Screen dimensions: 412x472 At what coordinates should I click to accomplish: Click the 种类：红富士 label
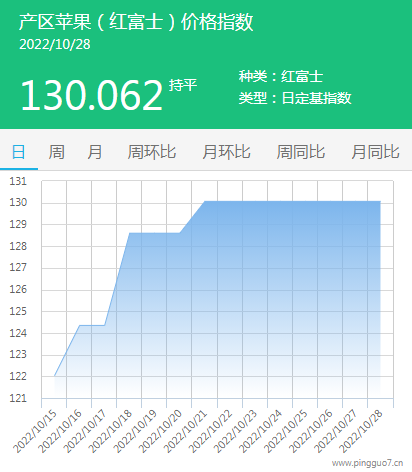pos(281,76)
